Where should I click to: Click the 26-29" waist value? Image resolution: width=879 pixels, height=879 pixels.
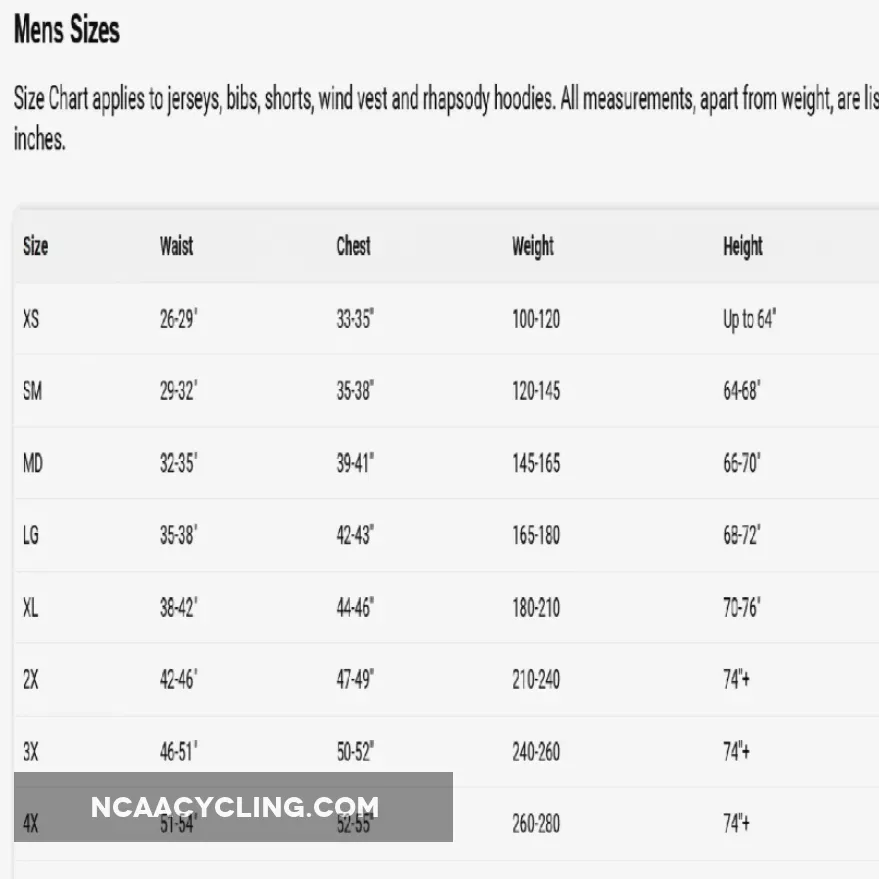tap(178, 320)
